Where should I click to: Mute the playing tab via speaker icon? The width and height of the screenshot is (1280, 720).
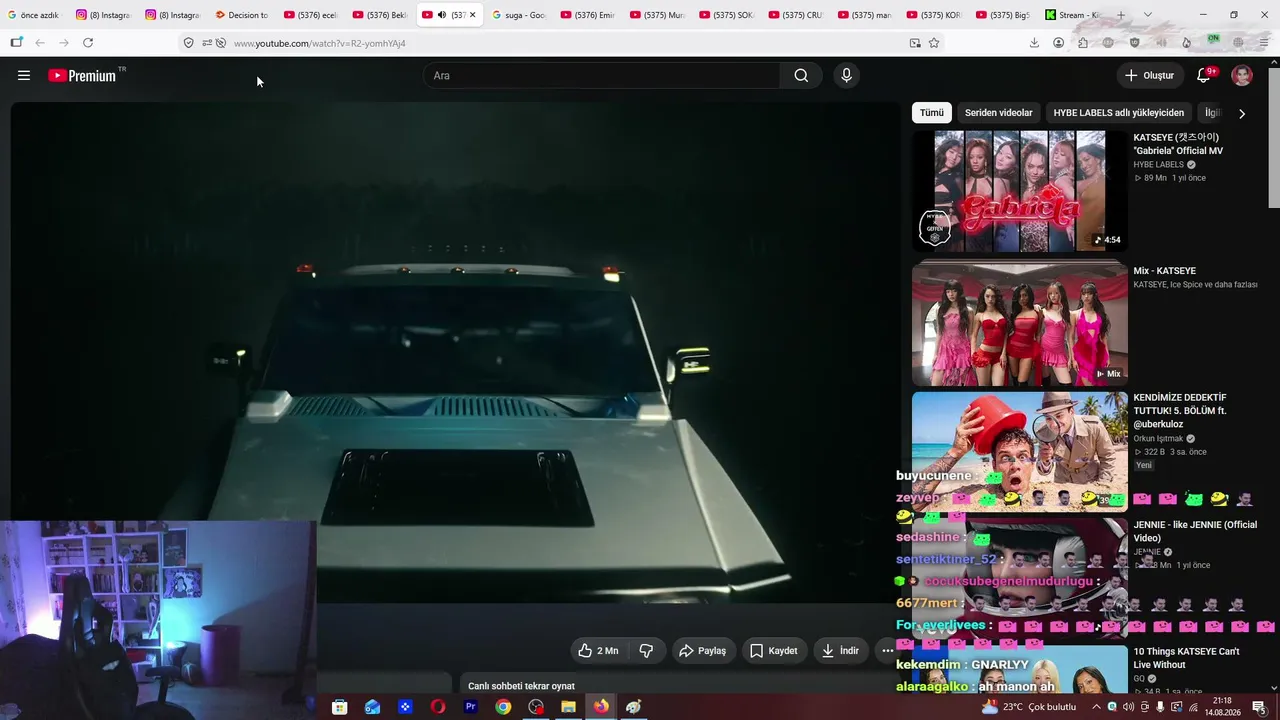442,15
